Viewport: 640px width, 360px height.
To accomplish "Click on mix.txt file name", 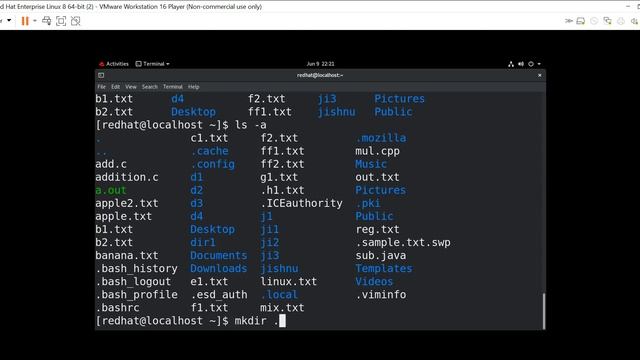I will pos(282,308).
